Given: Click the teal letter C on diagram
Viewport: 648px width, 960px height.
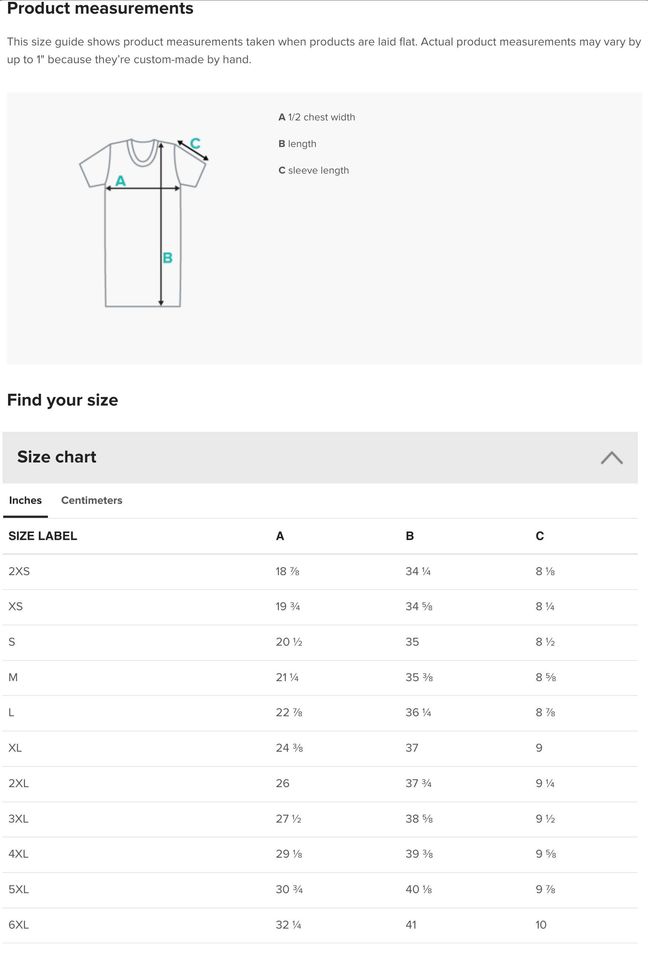Looking at the screenshot, I should (x=195, y=143).
